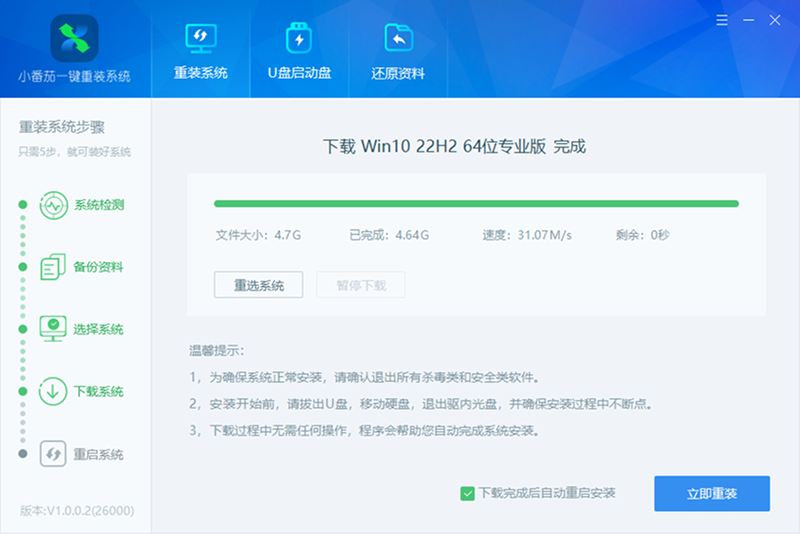The width and height of the screenshot is (800, 534).
Task: Click tip 2 about removing U盘
Action: 421,404
